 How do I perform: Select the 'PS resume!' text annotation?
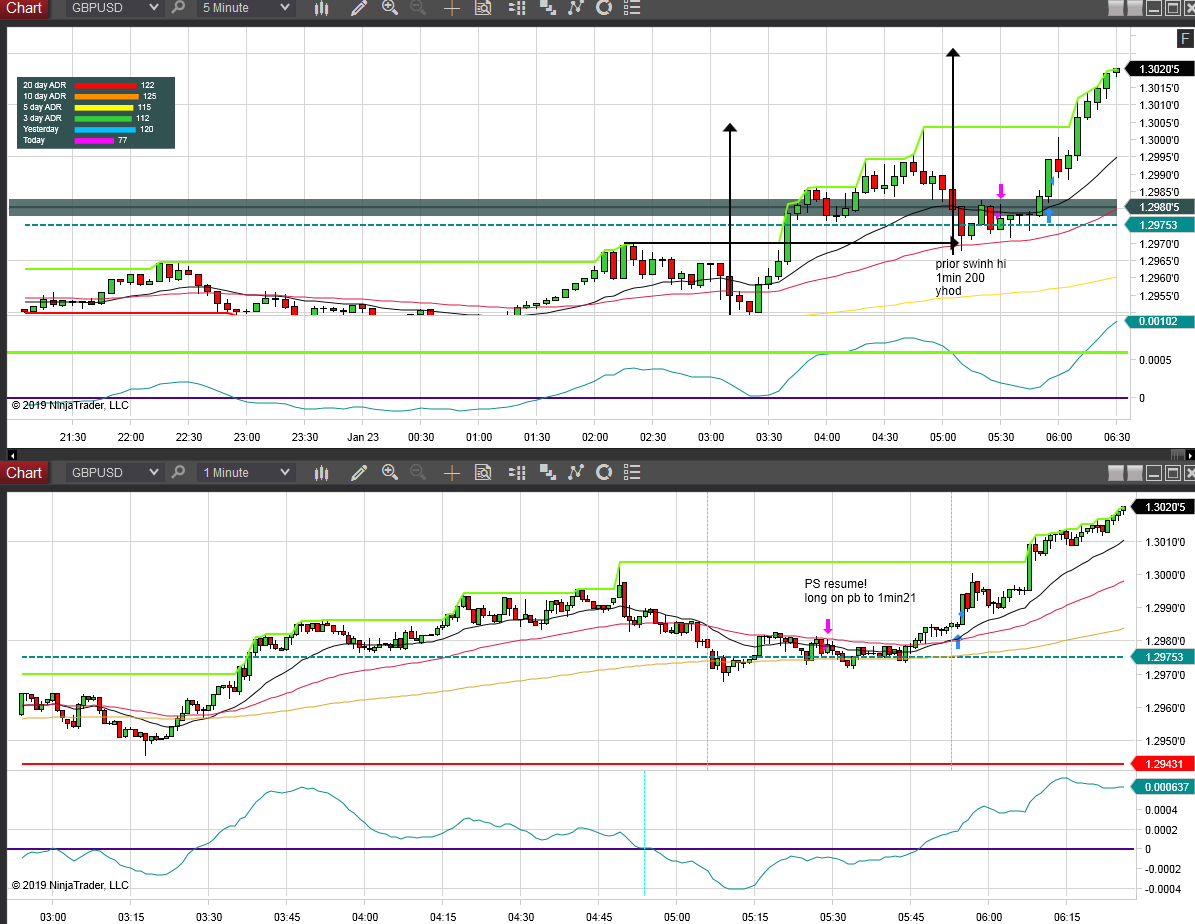tap(835, 584)
